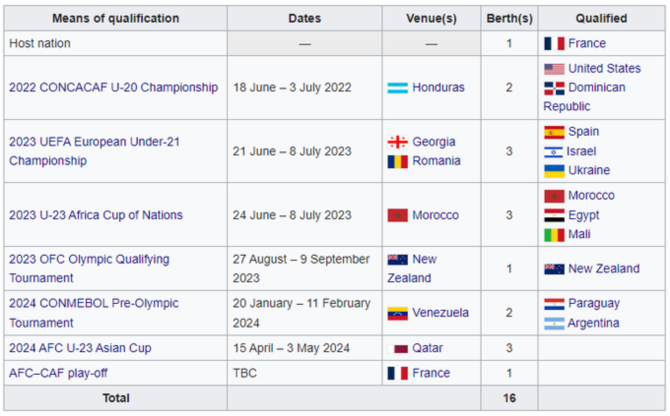Click the Egypt flag icon

pos(554,215)
